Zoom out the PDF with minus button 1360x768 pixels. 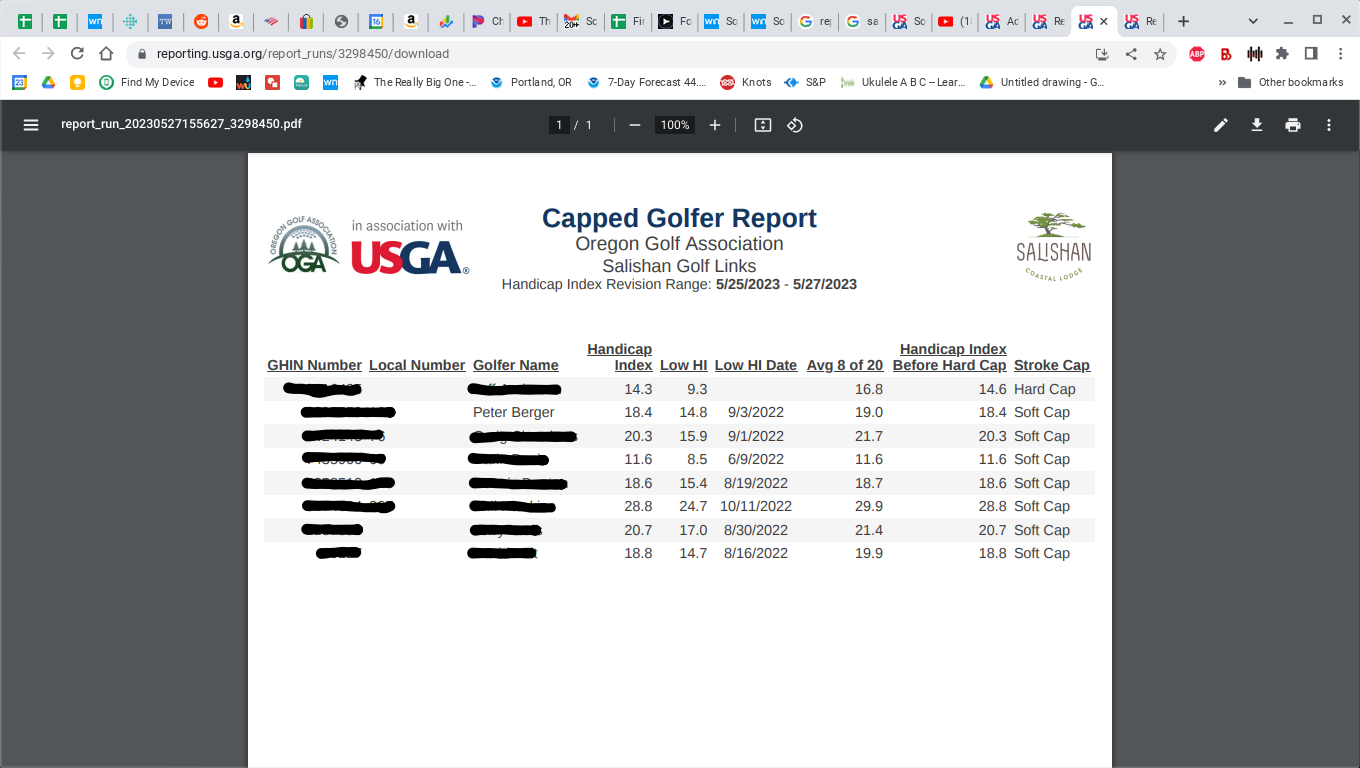(634, 125)
